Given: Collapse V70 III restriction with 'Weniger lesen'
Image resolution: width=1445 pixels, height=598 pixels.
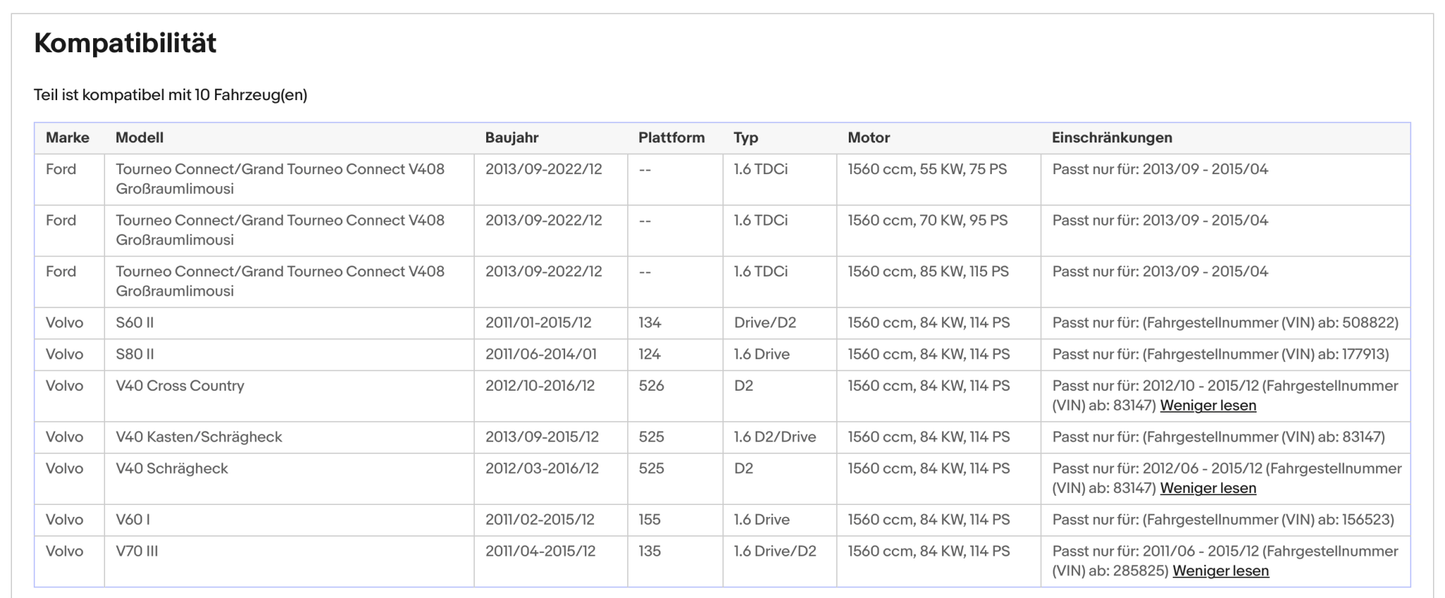Looking at the screenshot, I should (x=1220, y=572).
